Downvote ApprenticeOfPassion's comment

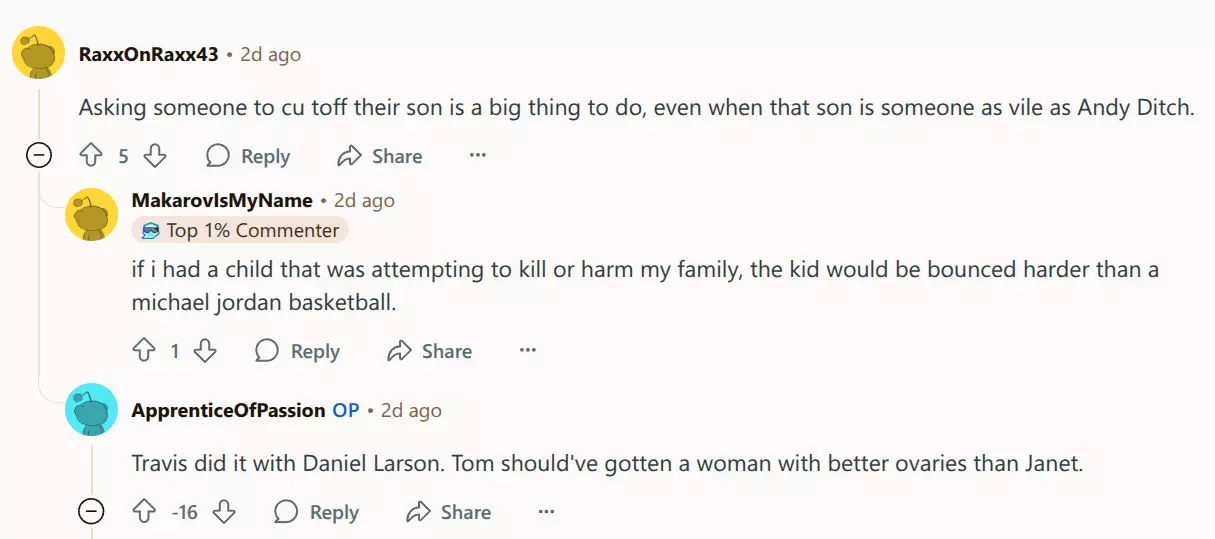pos(224,512)
